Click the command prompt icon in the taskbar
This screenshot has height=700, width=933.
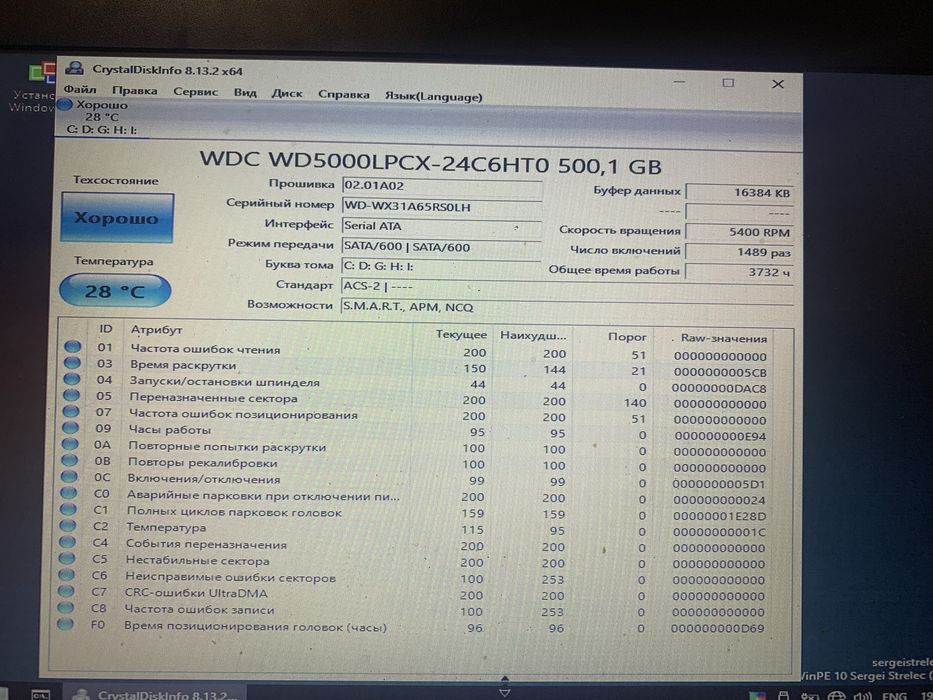point(40,695)
